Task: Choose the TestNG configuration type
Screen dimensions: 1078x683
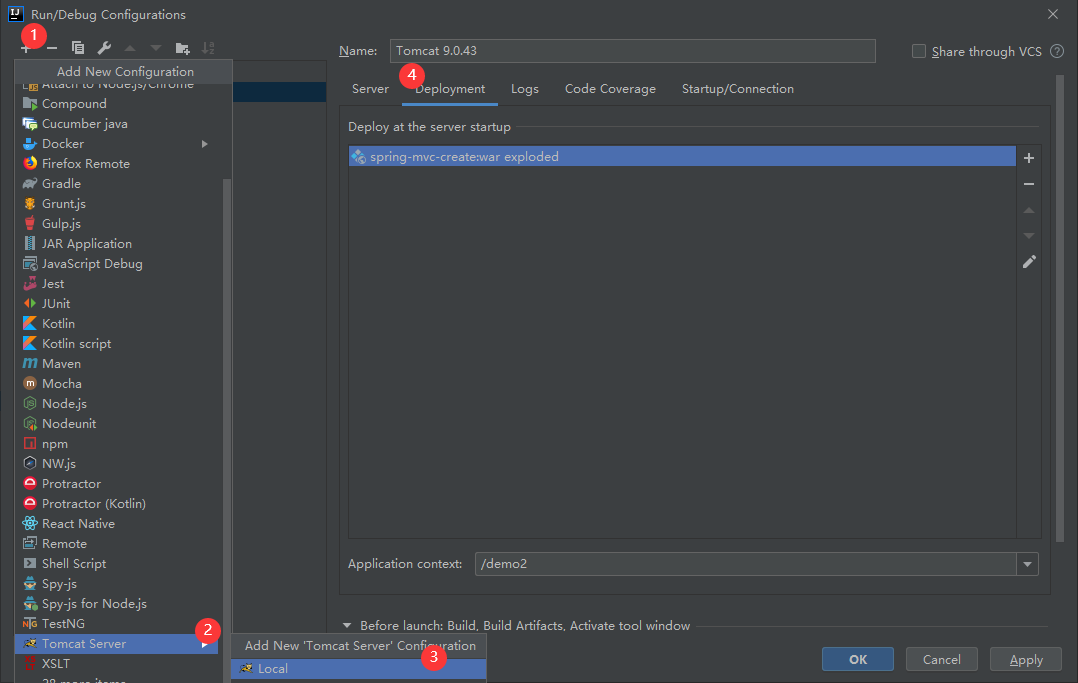Action: tap(117, 623)
